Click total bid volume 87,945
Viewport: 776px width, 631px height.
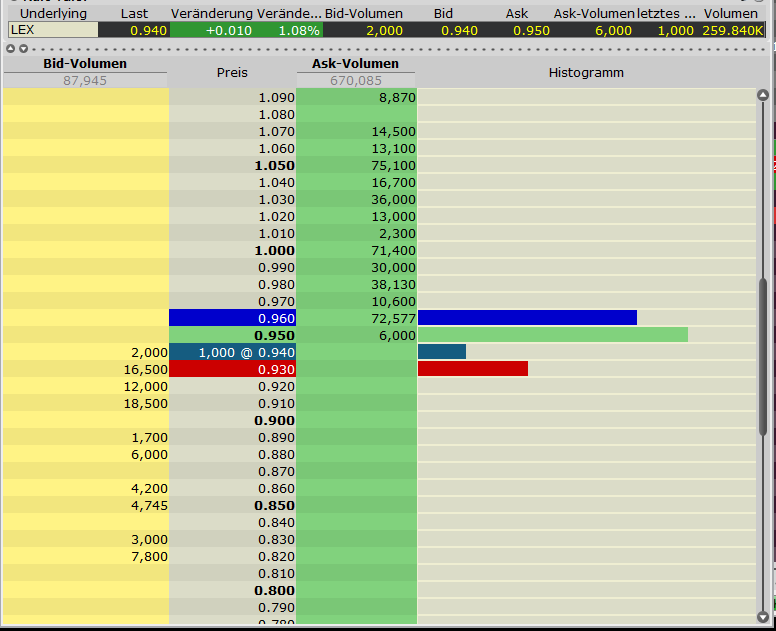click(85, 81)
